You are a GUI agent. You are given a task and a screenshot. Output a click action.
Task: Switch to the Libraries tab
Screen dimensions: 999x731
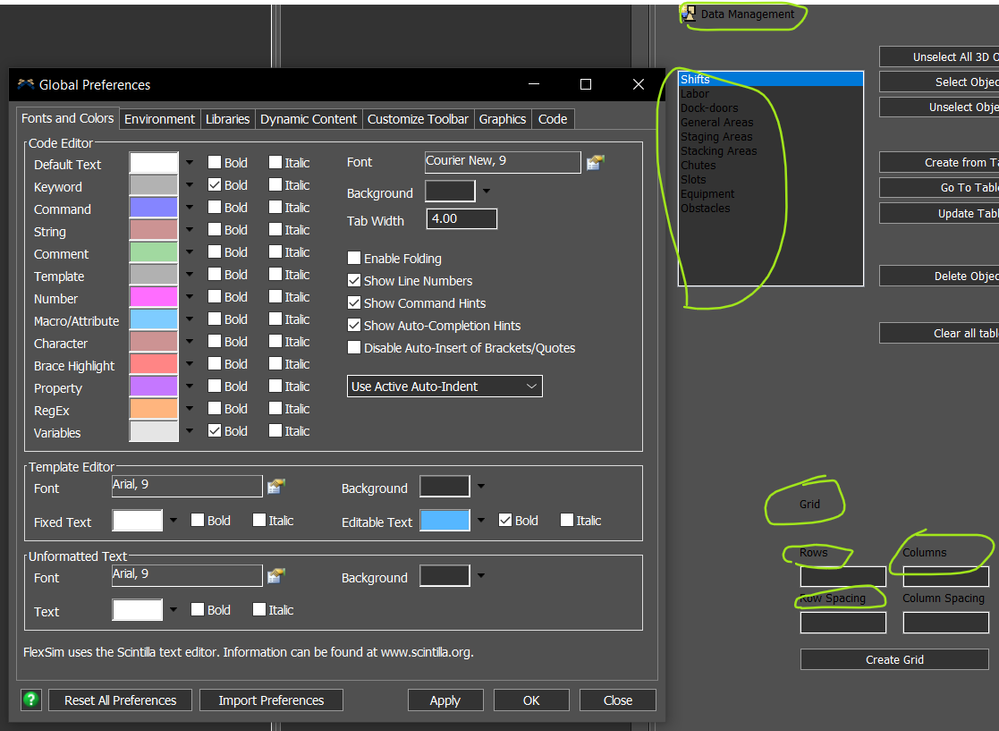[x=227, y=119]
